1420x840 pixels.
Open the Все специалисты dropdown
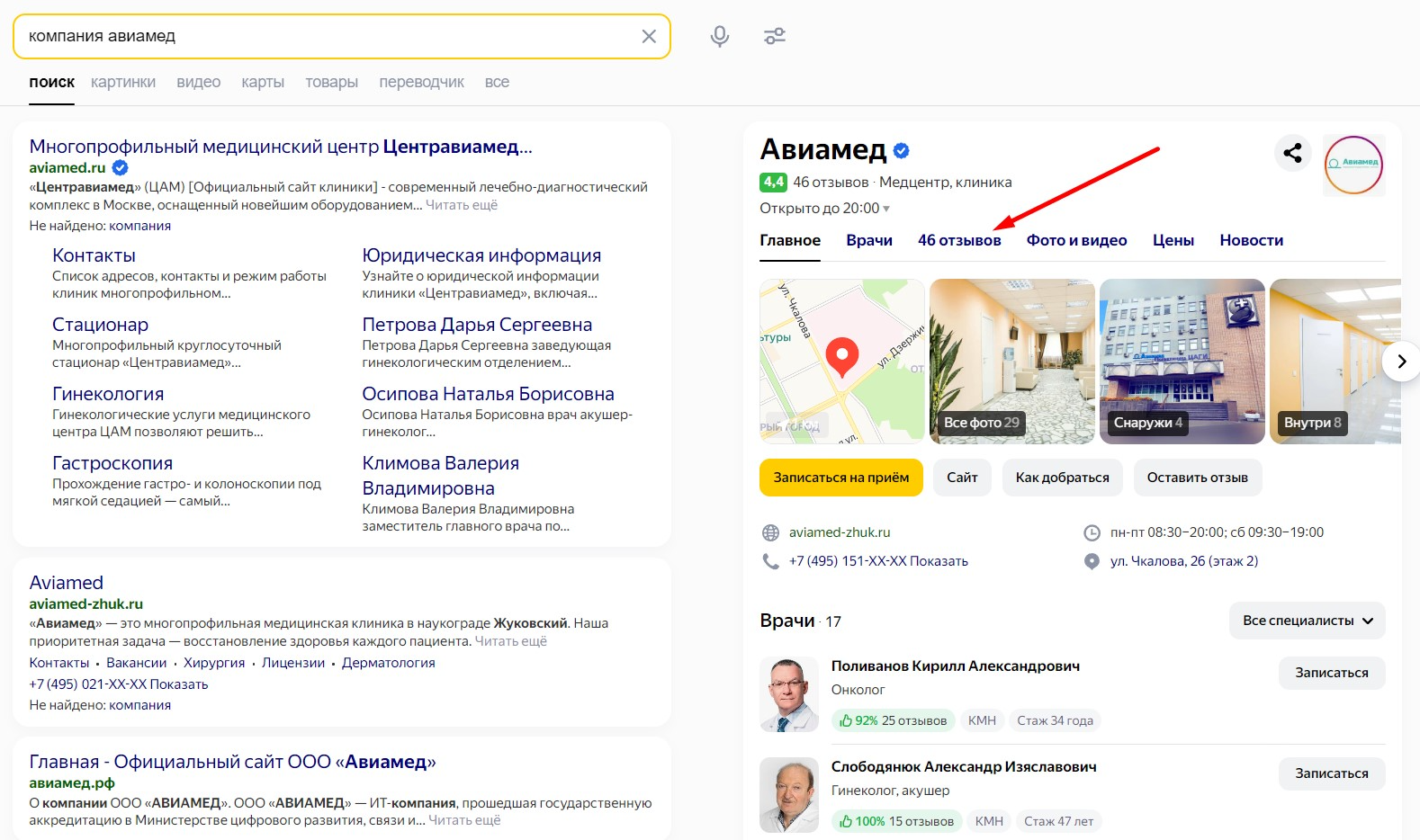tap(1308, 621)
